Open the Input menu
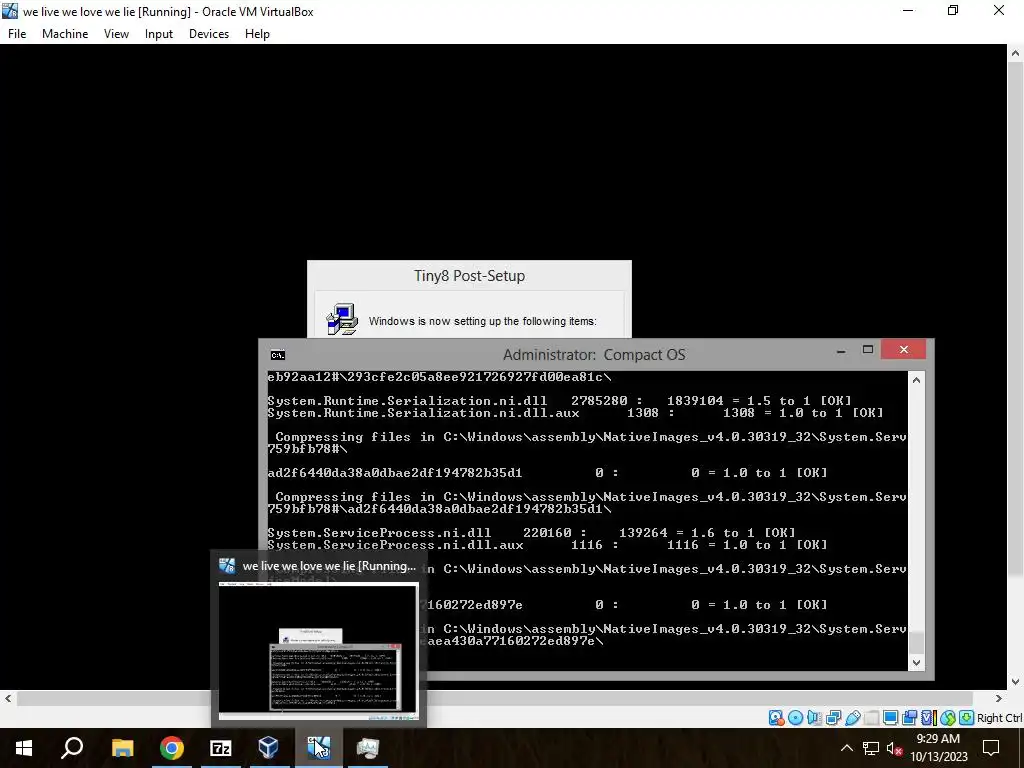The image size is (1024, 768). coord(159,34)
